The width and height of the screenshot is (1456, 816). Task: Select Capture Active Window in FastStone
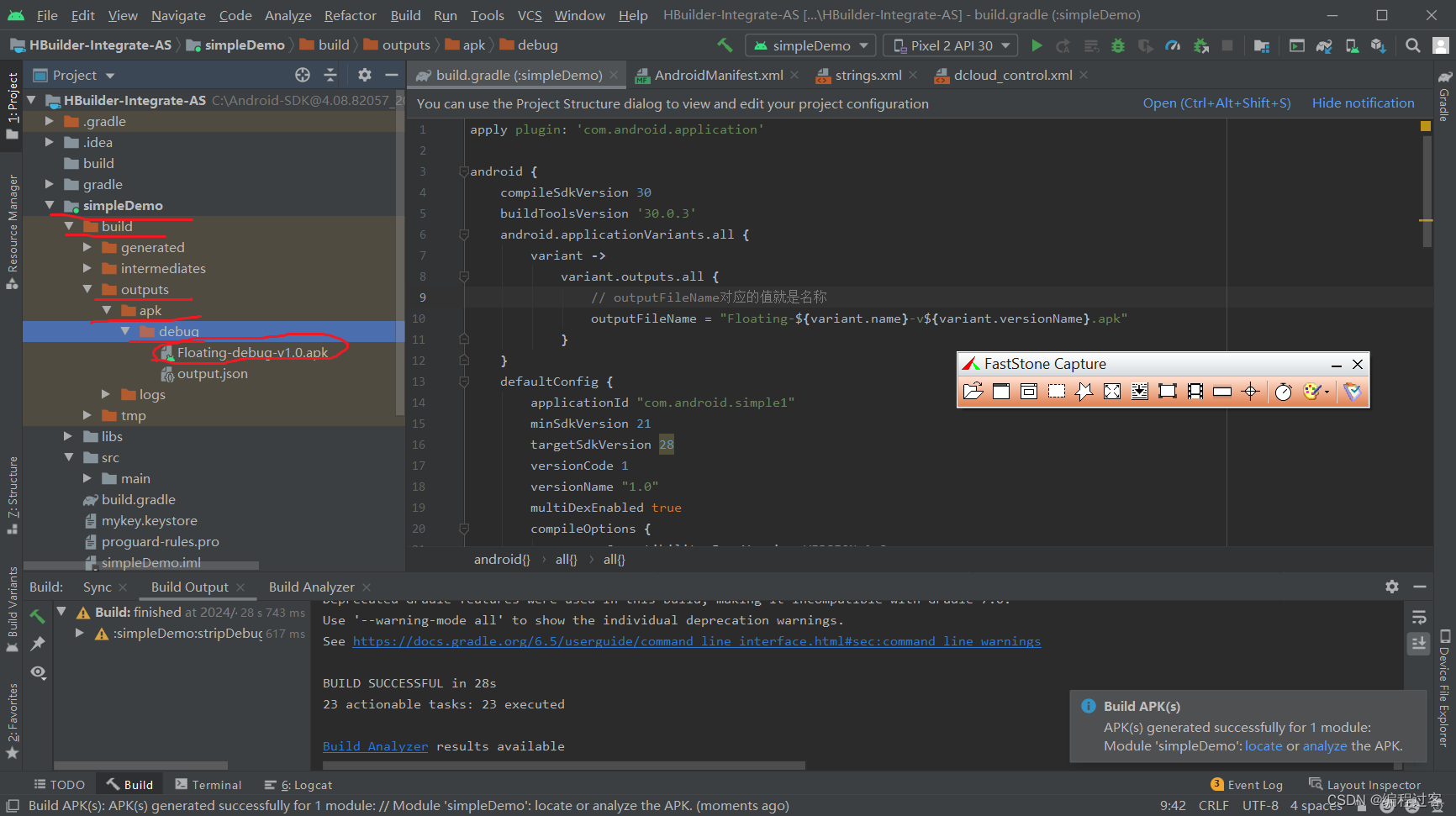(x=1001, y=391)
